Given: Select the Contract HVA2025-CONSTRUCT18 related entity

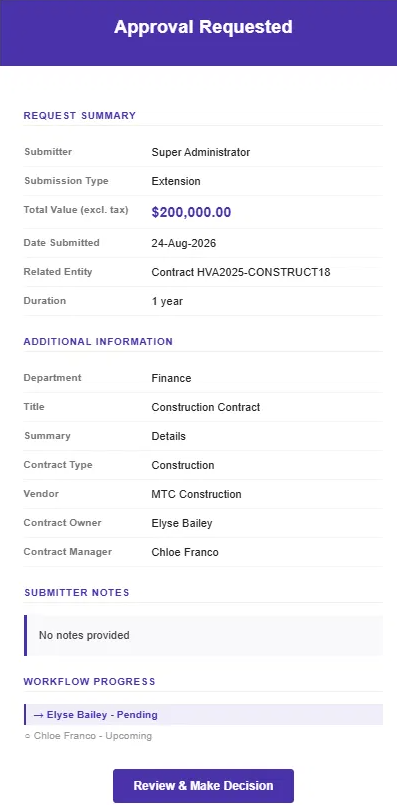Looking at the screenshot, I should coord(241,272).
